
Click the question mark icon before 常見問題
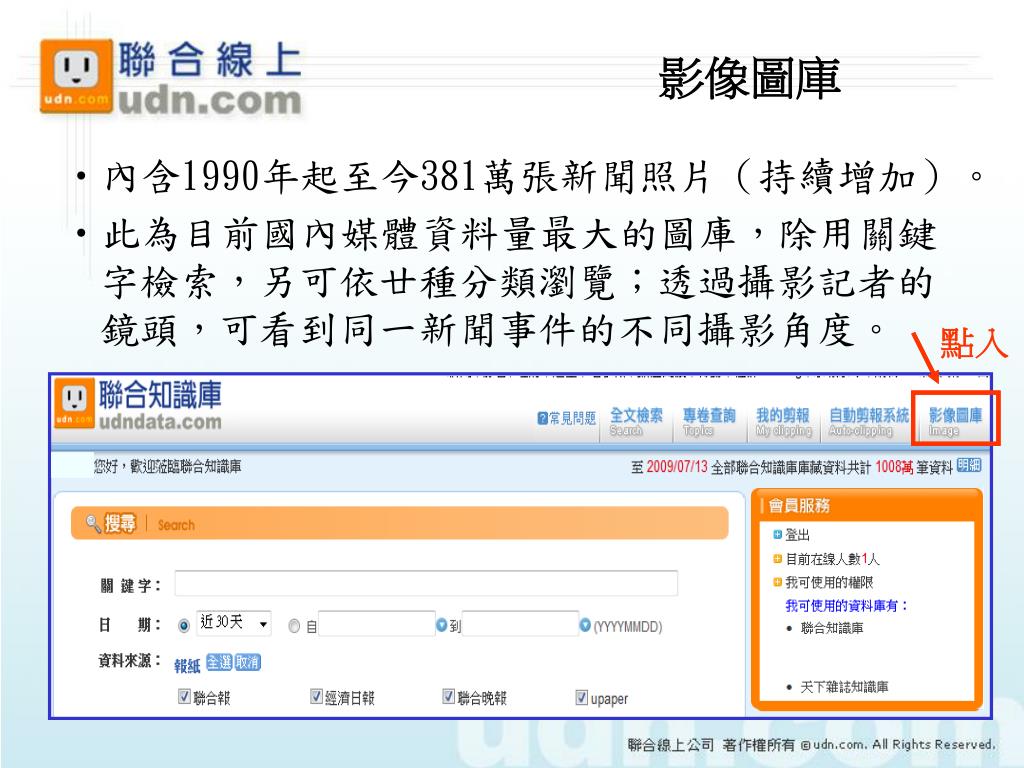[542, 419]
